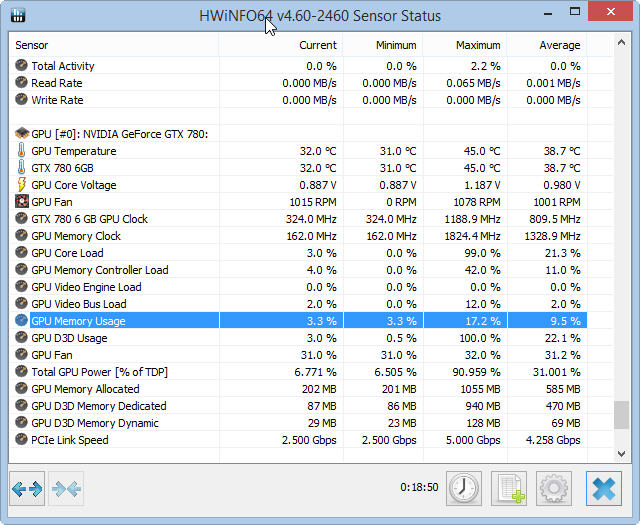Click the expand columns arrows button

click(x=27, y=489)
